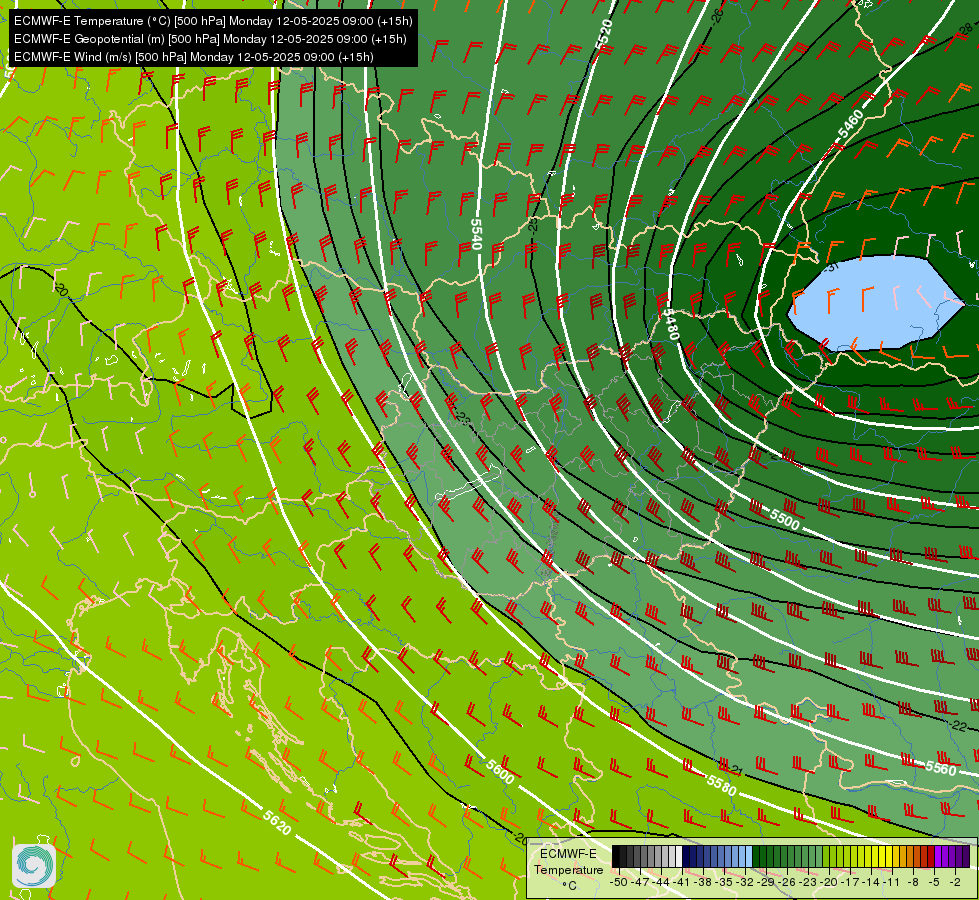The height and width of the screenshot is (900, 979).
Task: Click the weather service swirl logo
Action: coord(34,866)
